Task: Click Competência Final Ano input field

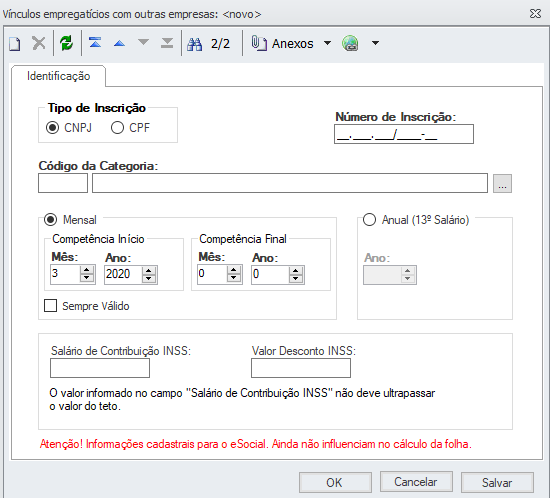Action: (x=270, y=274)
